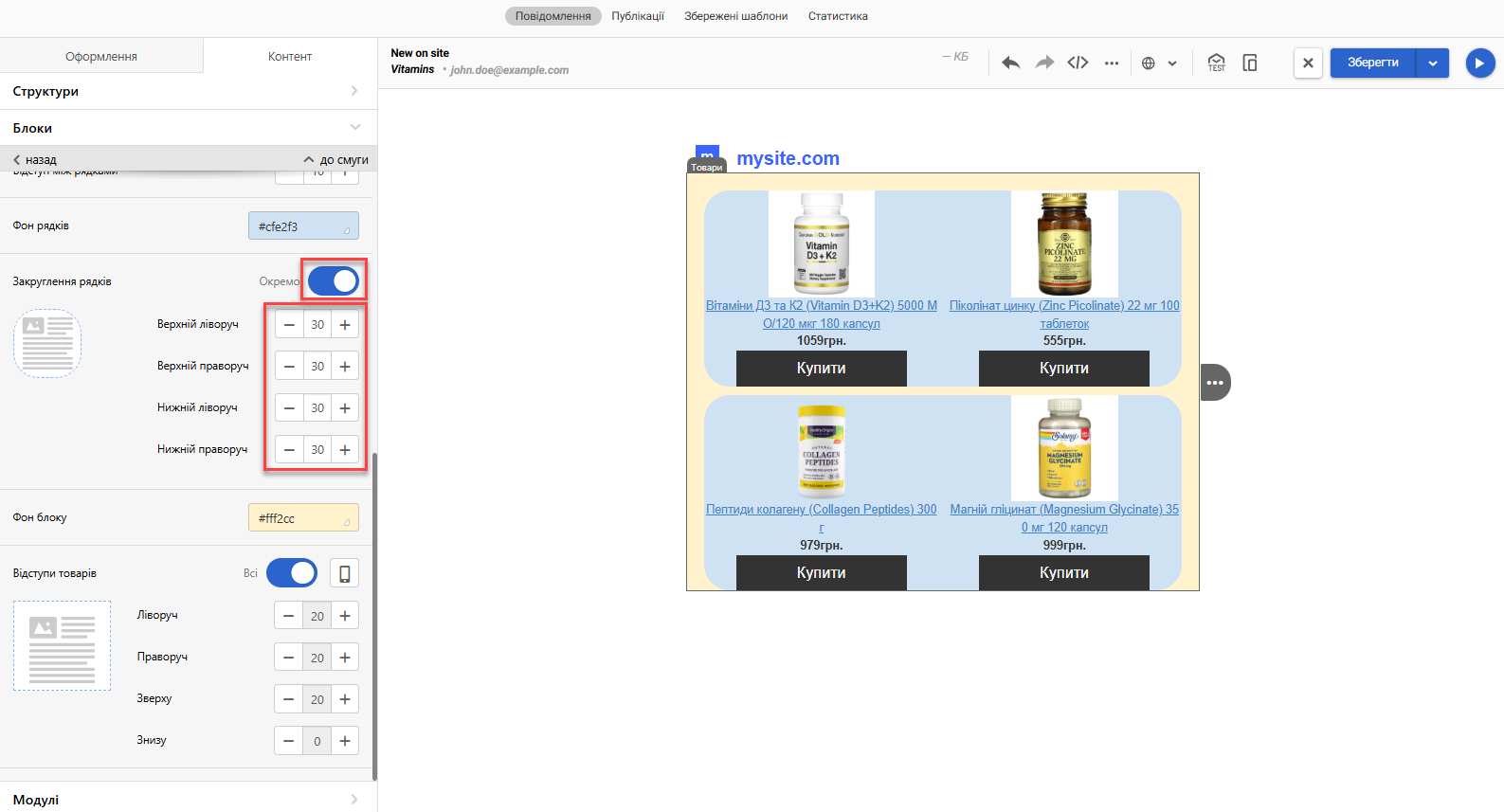Decrease the top-right radius value

[x=289, y=367]
